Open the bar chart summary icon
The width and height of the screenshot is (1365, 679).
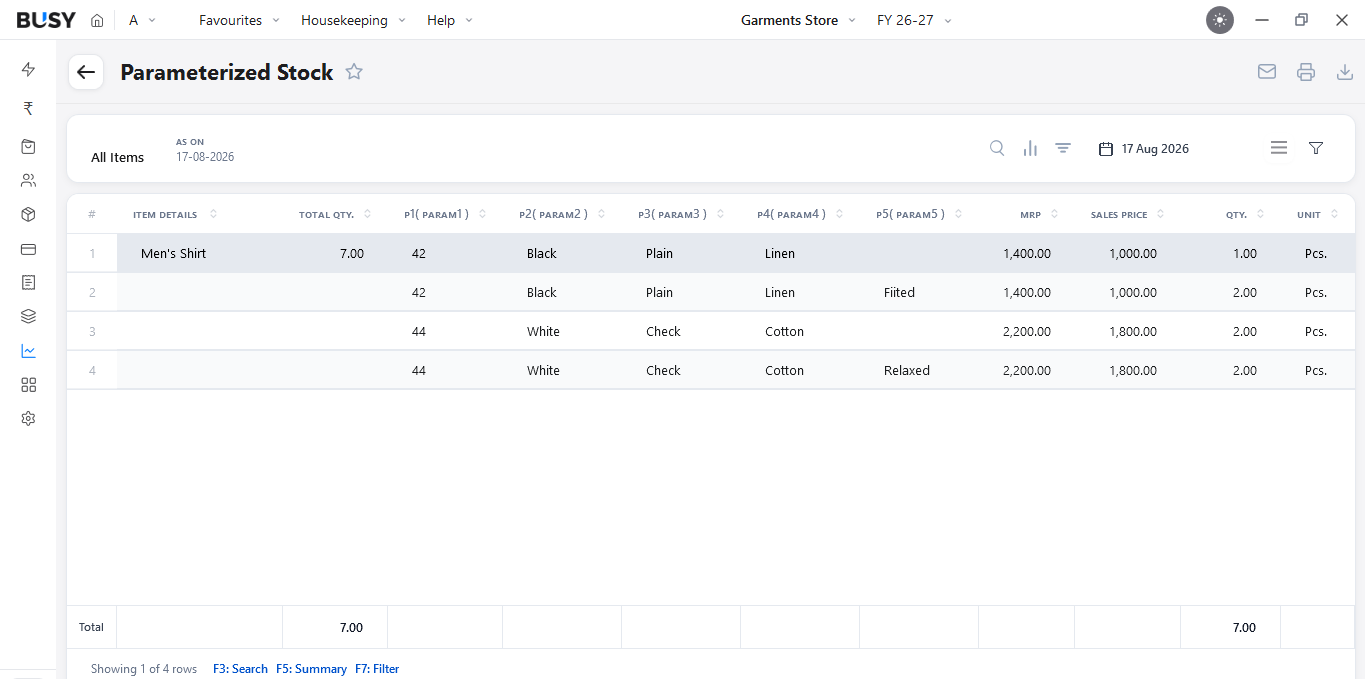point(1030,148)
